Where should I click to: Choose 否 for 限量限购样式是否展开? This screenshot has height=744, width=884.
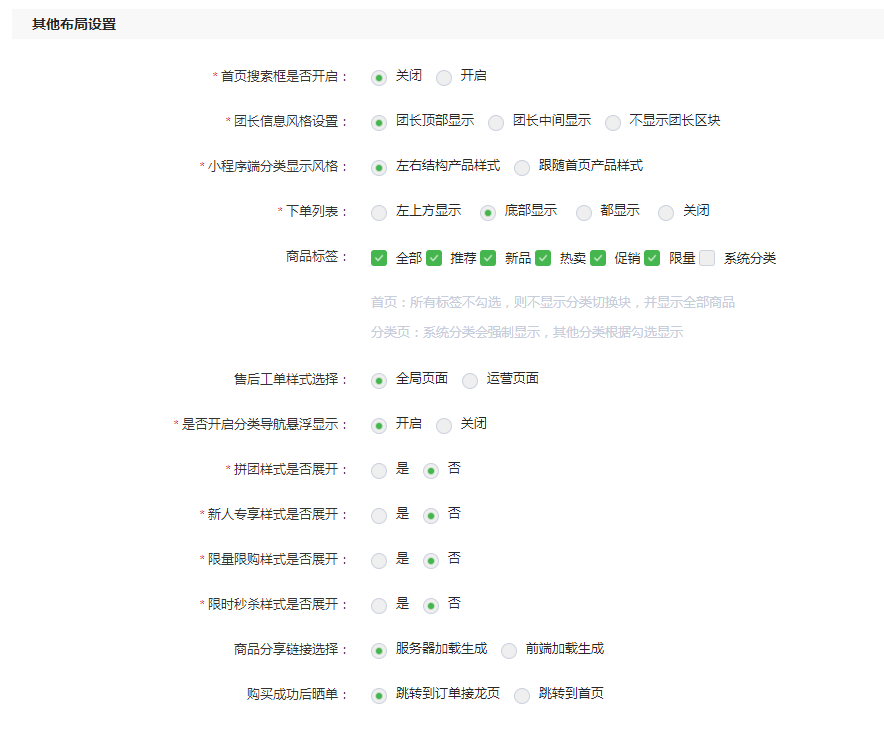[x=431, y=561]
